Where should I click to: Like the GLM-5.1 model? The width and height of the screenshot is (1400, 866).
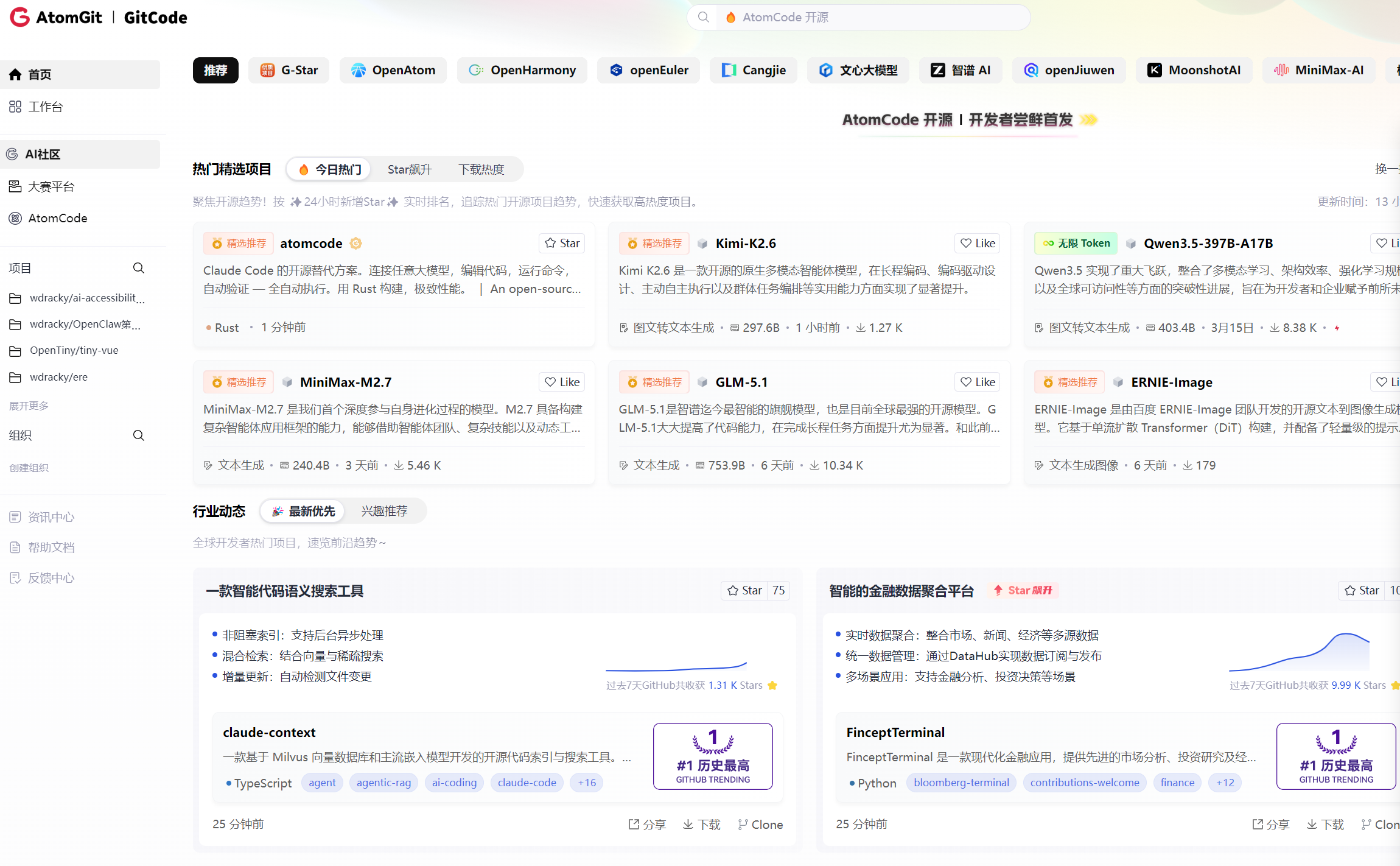point(978,382)
